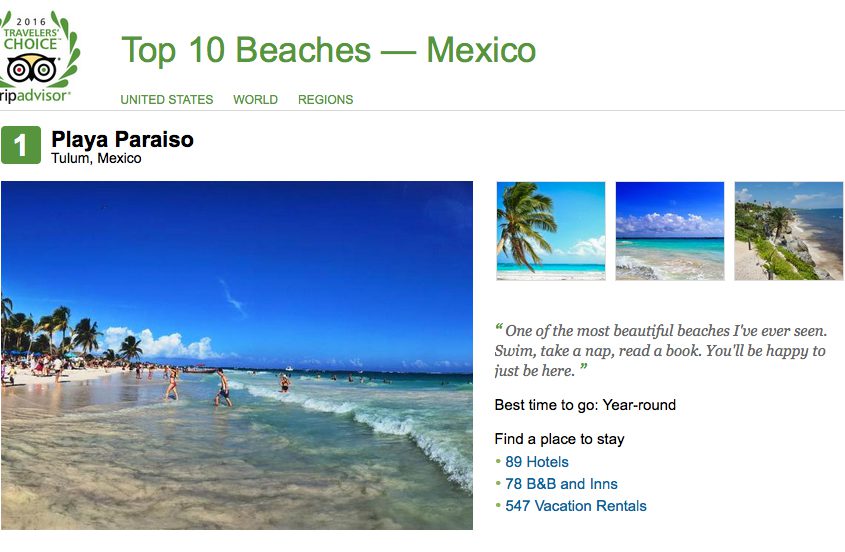This screenshot has height=552, width=845.
Task: Click the Find a place to stay heading
Action: pos(559,439)
